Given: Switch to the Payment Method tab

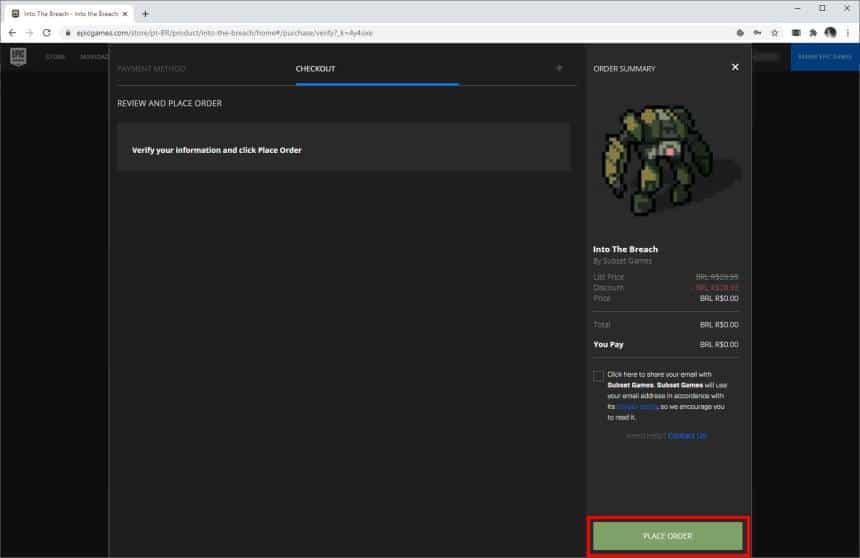Looking at the screenshot, I should 152,69.
